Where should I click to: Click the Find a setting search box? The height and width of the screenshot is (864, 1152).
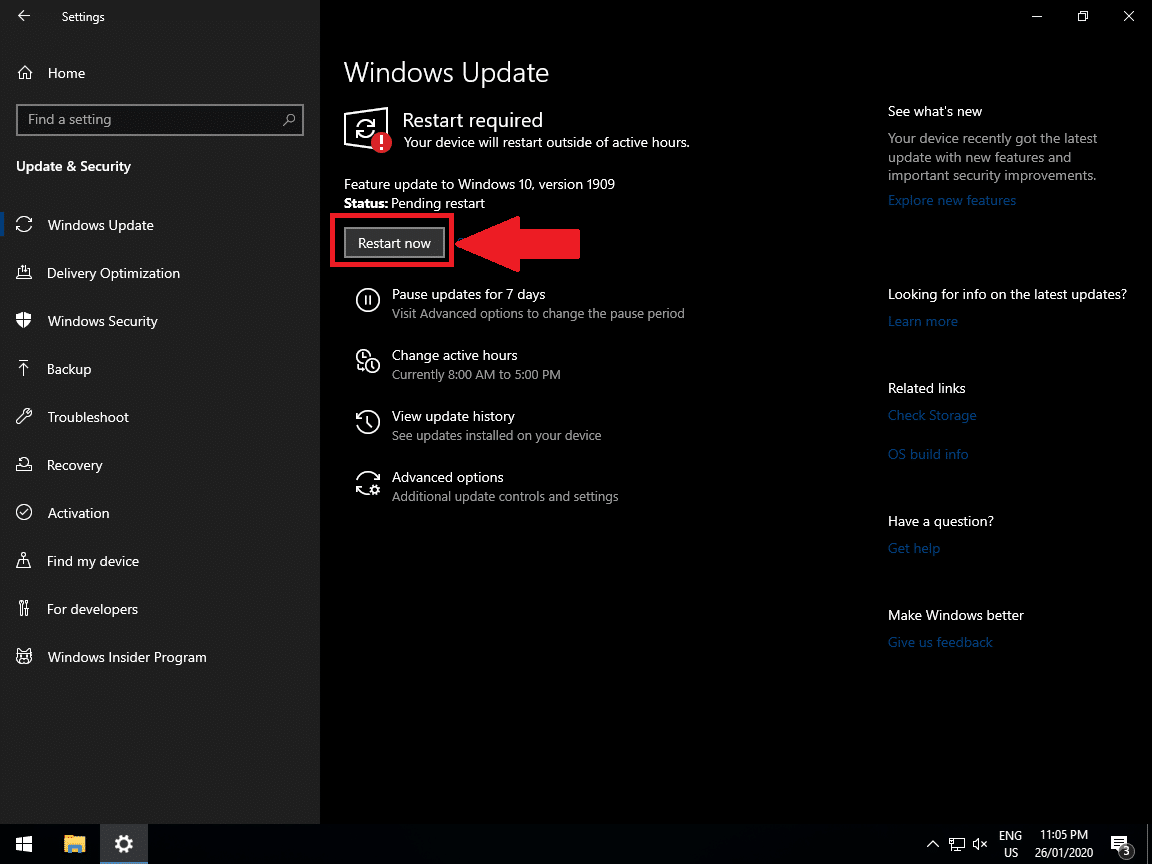pyautogui.click(x=159, y=120)
